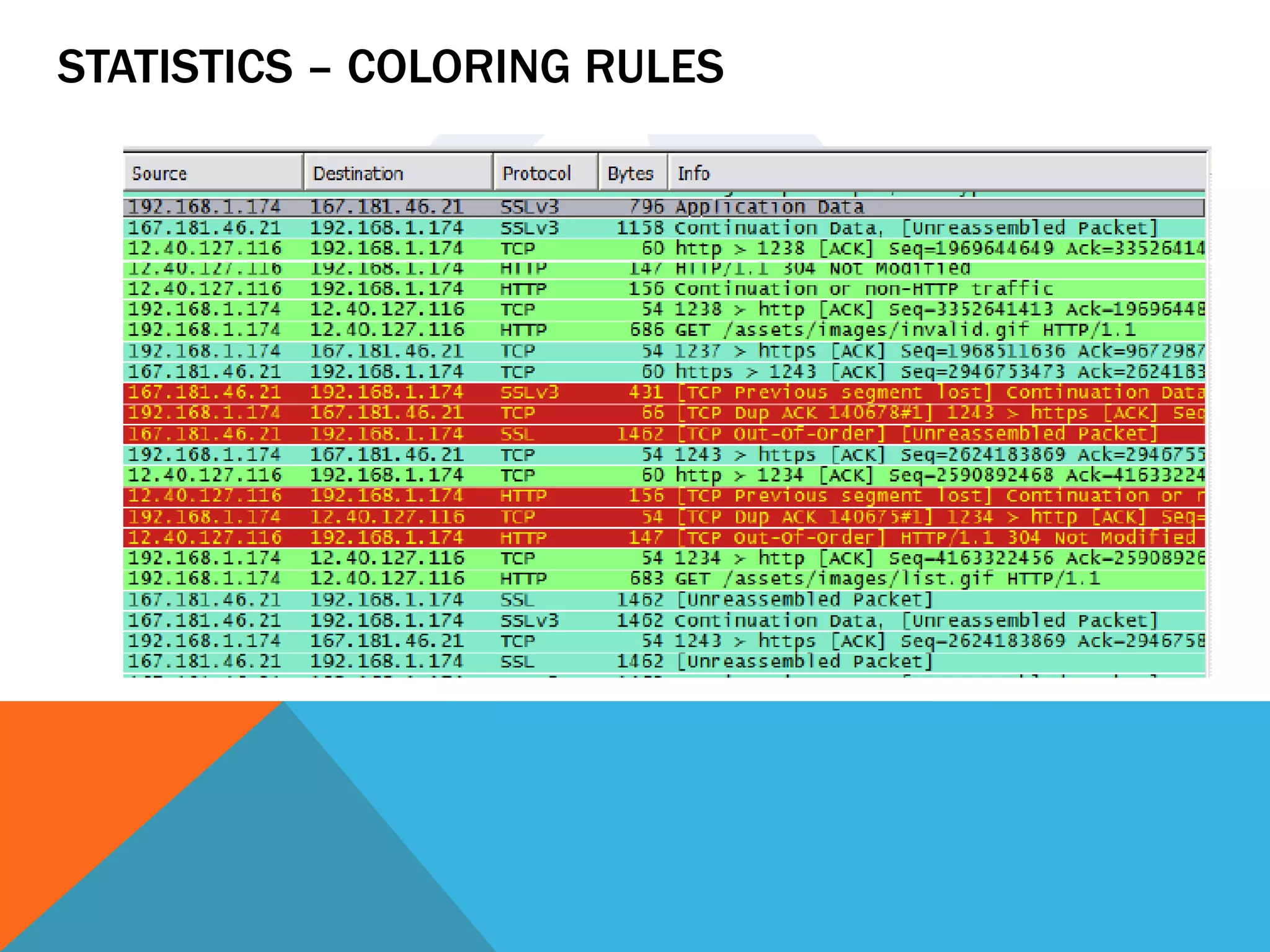Select 'GET /assets/images/invalid.gif' packet
The width and height of the screenshot is (1270, 952).
coord(664,330)
